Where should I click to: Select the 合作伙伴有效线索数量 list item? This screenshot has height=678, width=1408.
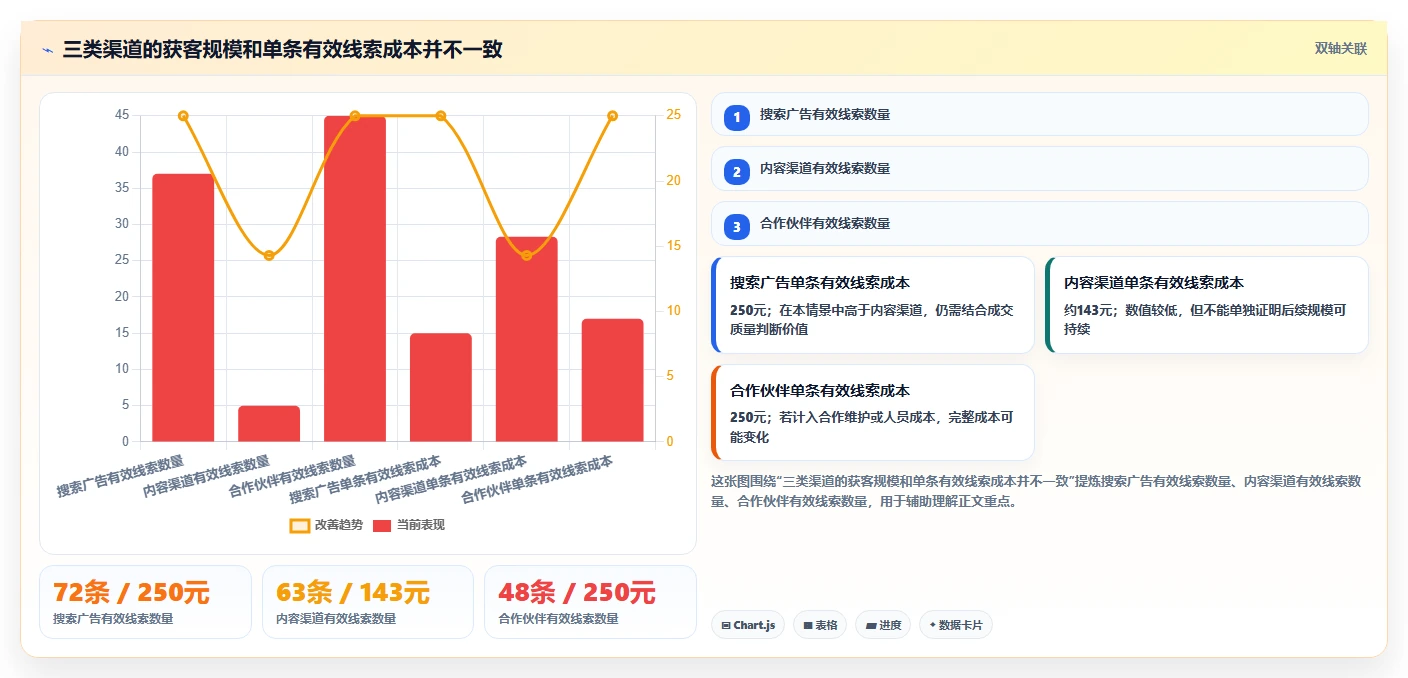[x=1039, y=223]
